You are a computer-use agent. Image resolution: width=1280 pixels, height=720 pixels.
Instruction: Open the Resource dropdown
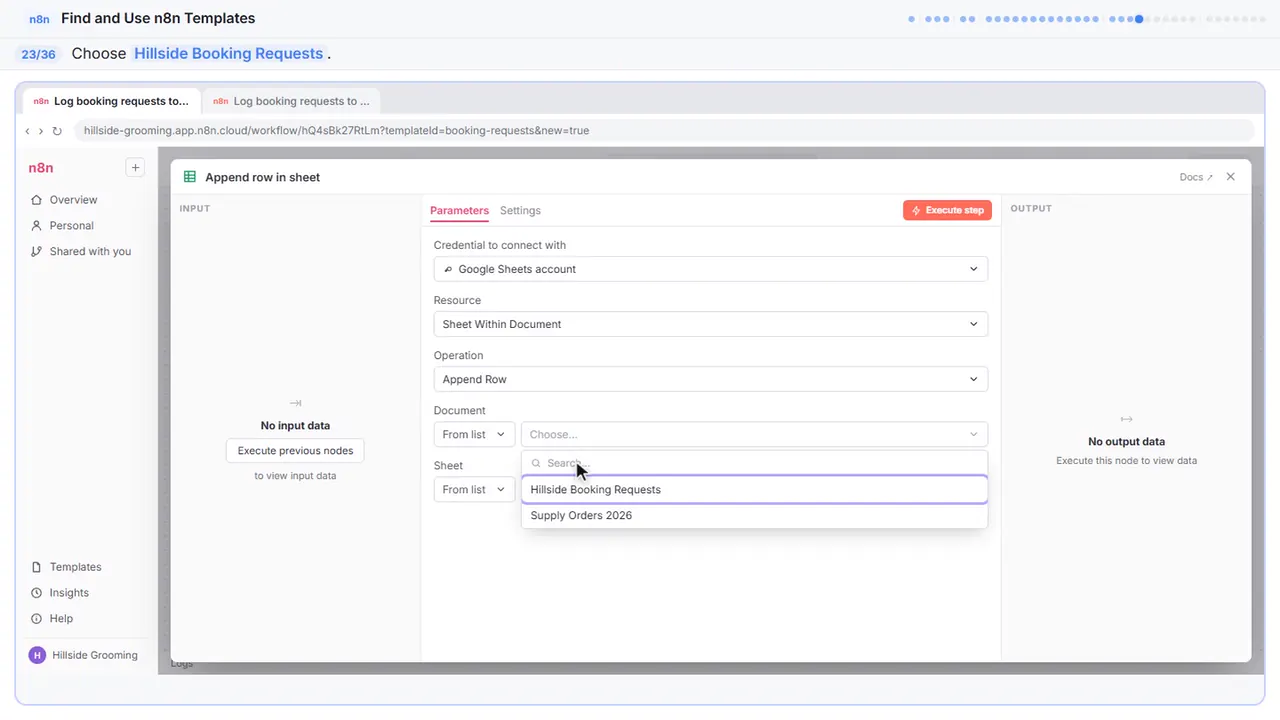[x=711, y=324]
